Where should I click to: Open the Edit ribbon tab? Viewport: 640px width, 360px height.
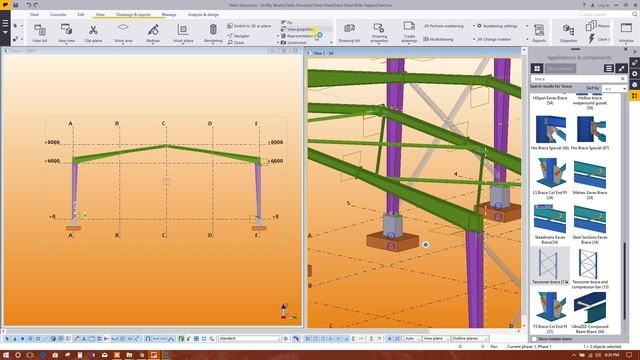coord(81,14)
